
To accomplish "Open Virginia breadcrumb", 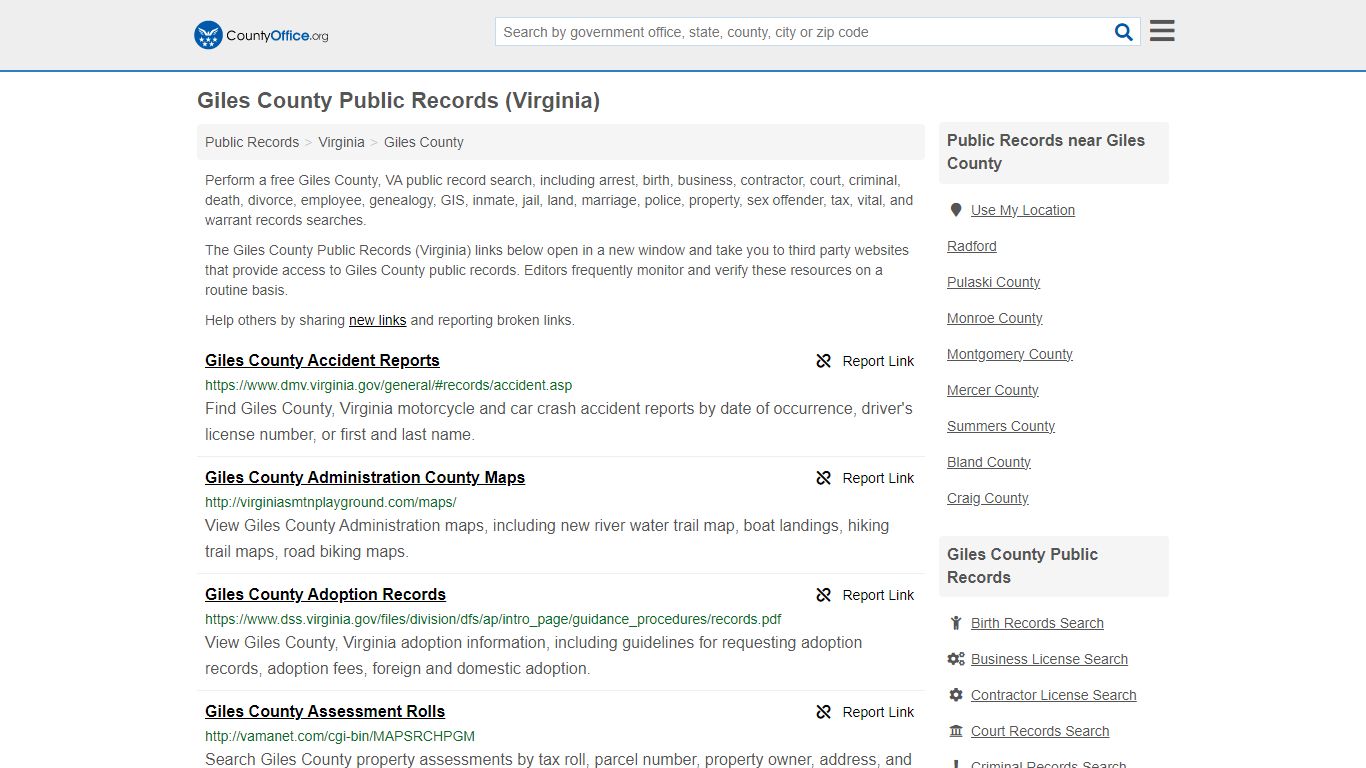I will tap(341, 142).
